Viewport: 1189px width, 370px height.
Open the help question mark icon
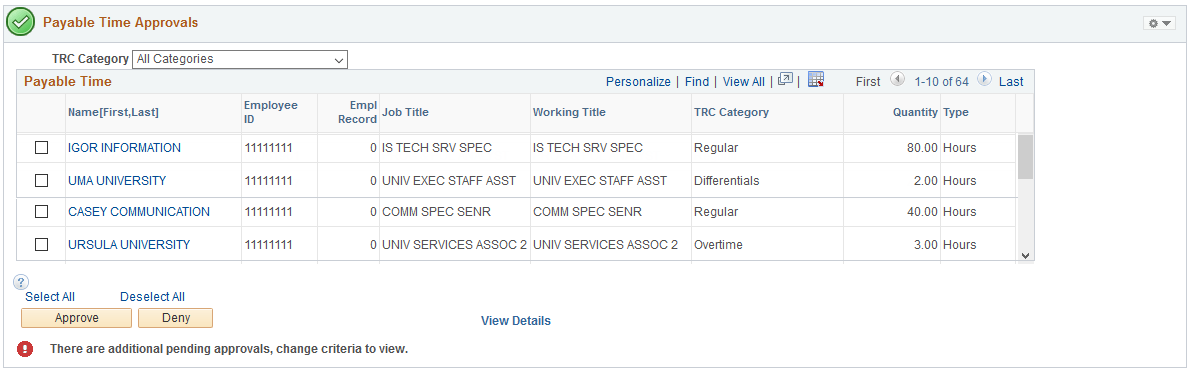coord(21,281)
